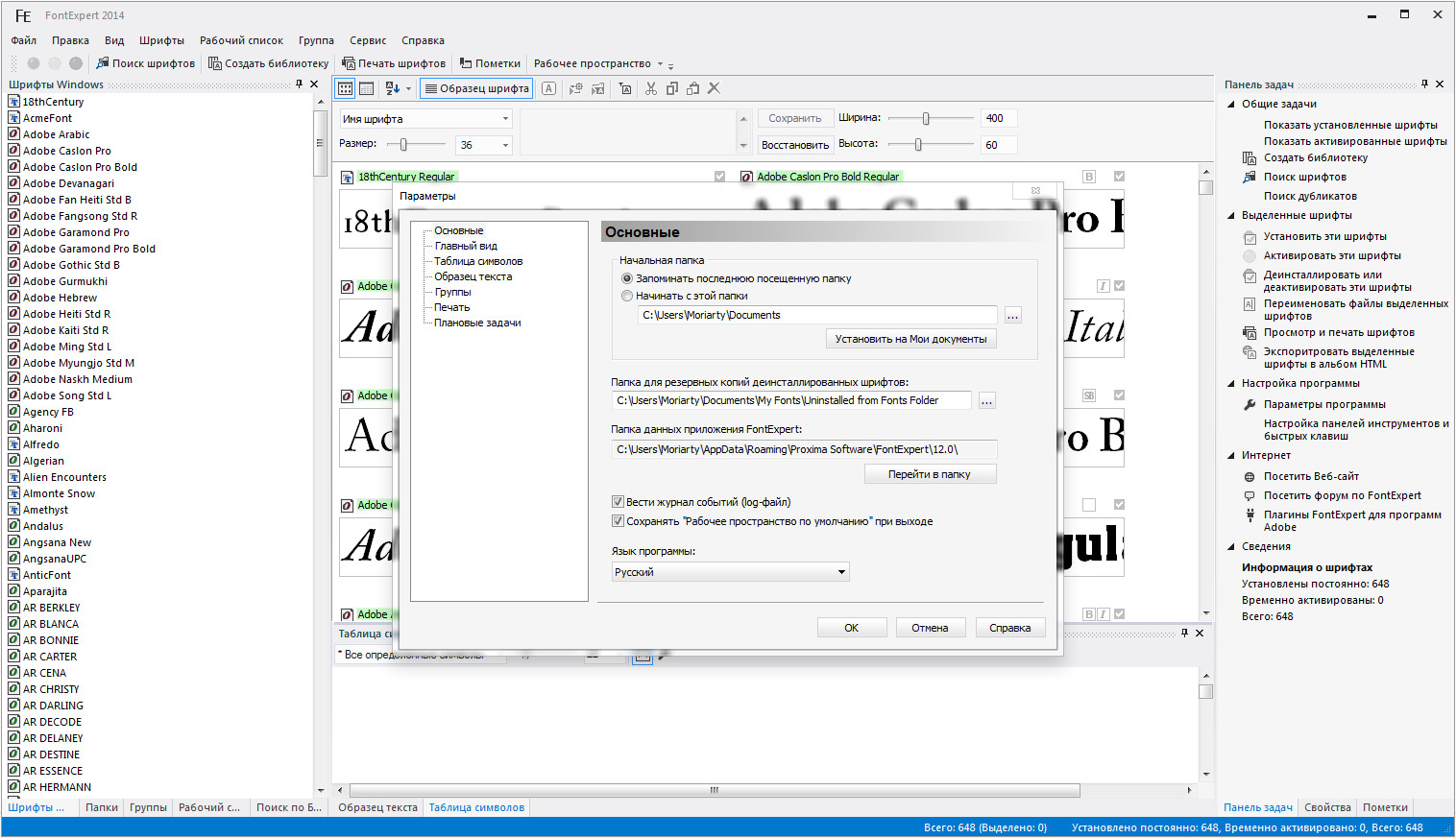Toggle checkbox of Adobe Caslon Pro Bold Regular
This screenshot has width=1456, height=838.
(x=1119, y=177)
